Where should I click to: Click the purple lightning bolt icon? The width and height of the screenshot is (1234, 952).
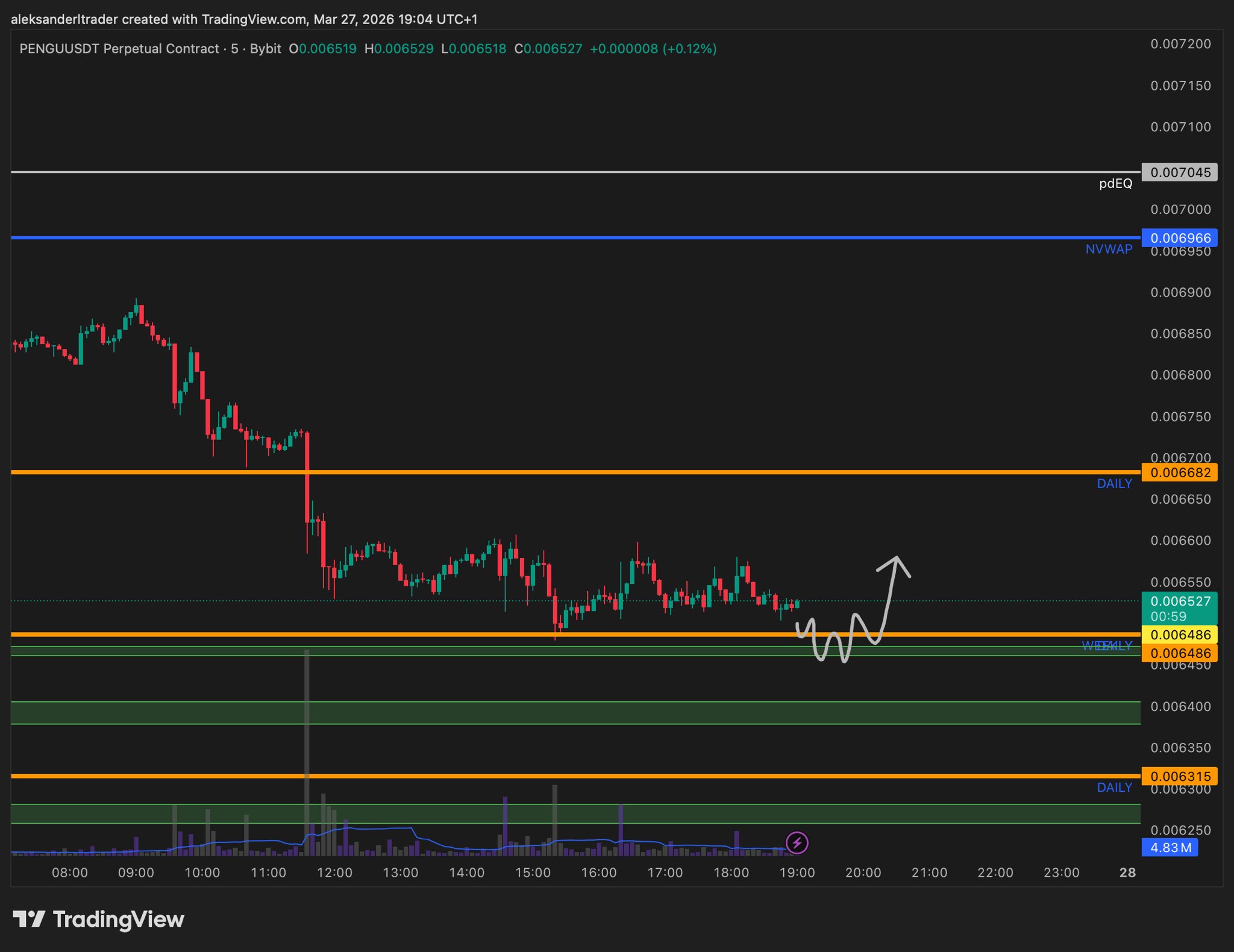coord(797,842)
